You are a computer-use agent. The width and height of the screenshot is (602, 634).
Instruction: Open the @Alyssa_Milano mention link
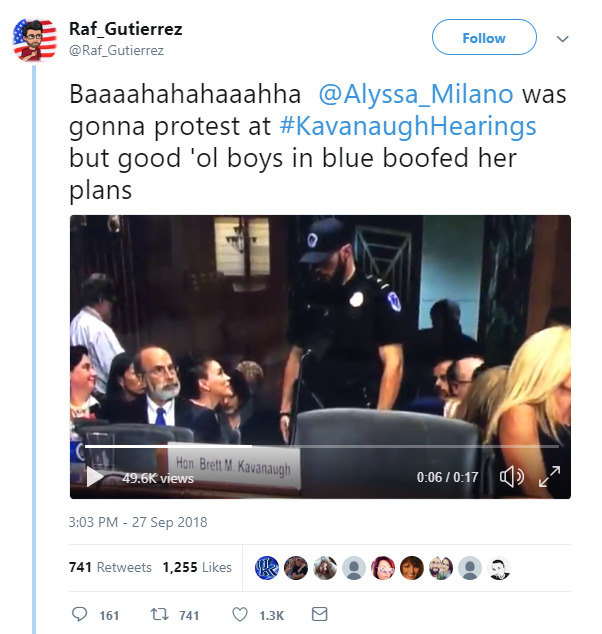pos(415,95)
